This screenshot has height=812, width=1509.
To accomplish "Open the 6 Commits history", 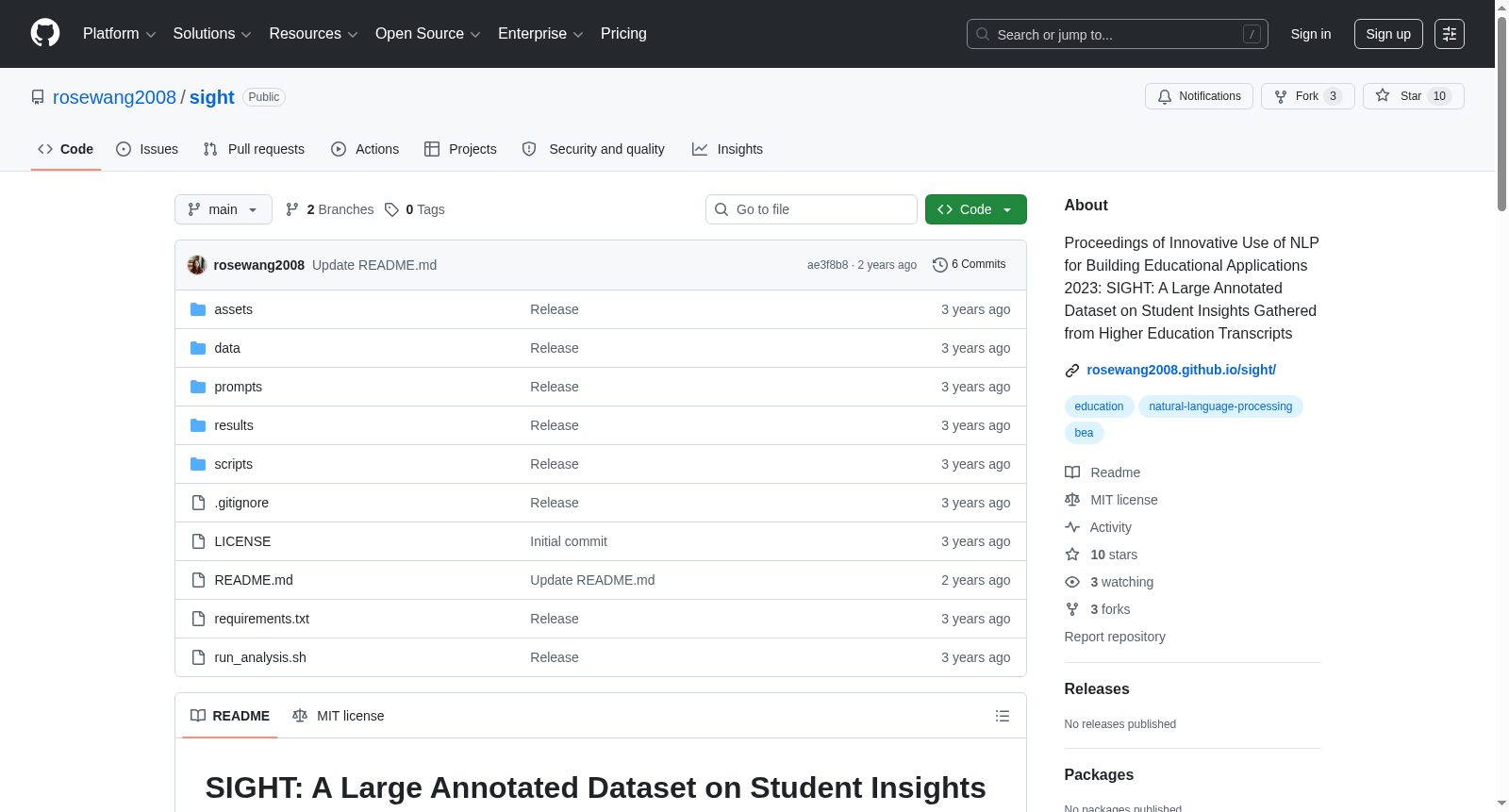I will [969, 265].
